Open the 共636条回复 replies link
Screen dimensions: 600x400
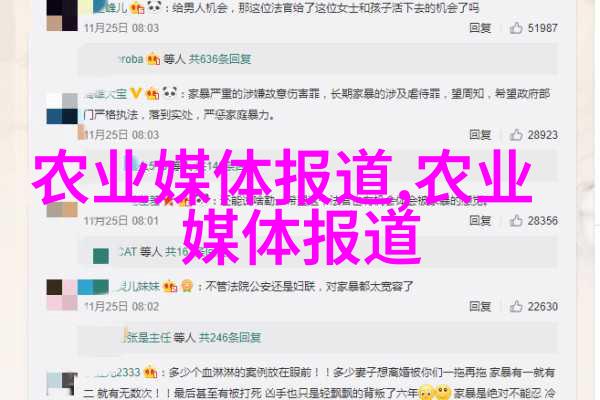click(220, 59)
